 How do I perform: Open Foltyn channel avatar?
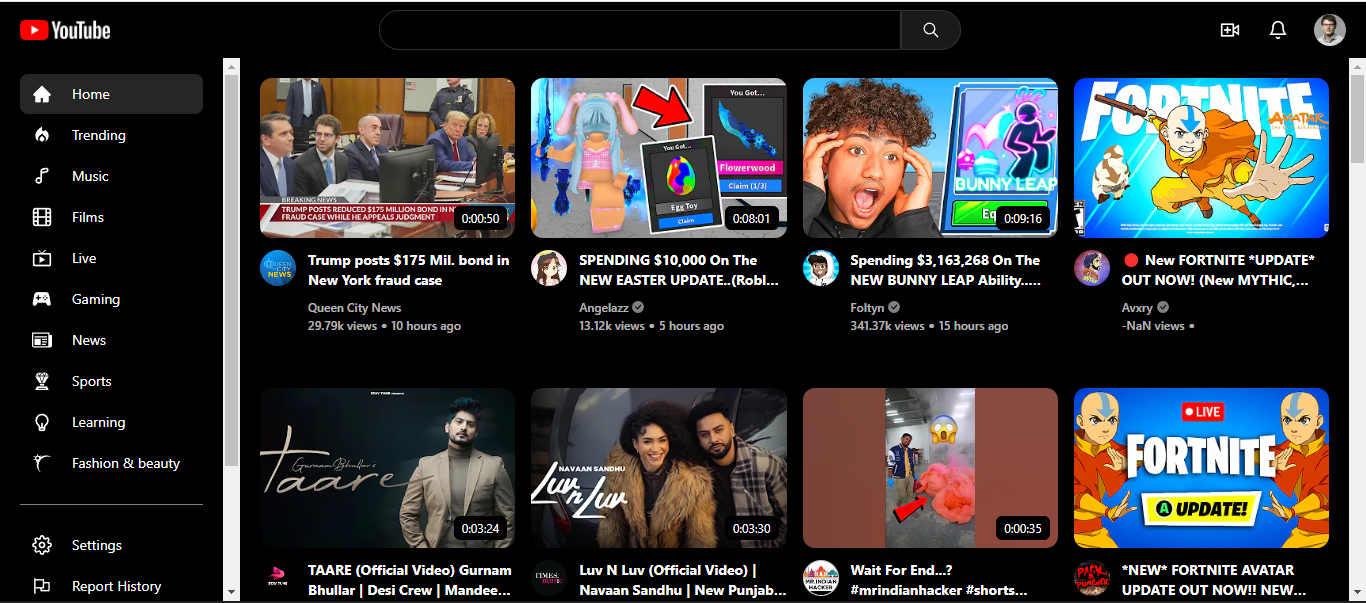pyautogui.click(x=821, y=268)
